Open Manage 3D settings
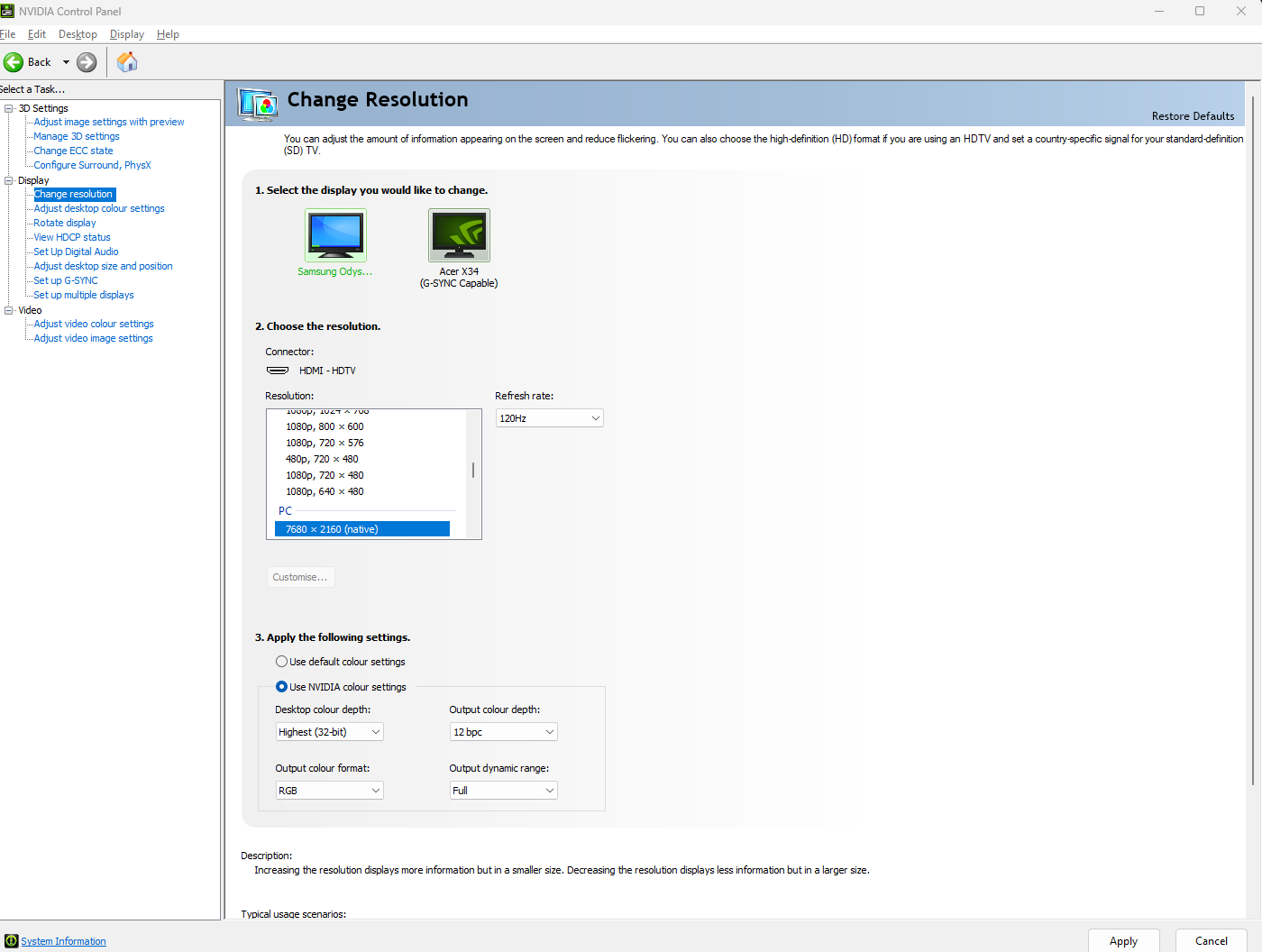 coord(77,136)
